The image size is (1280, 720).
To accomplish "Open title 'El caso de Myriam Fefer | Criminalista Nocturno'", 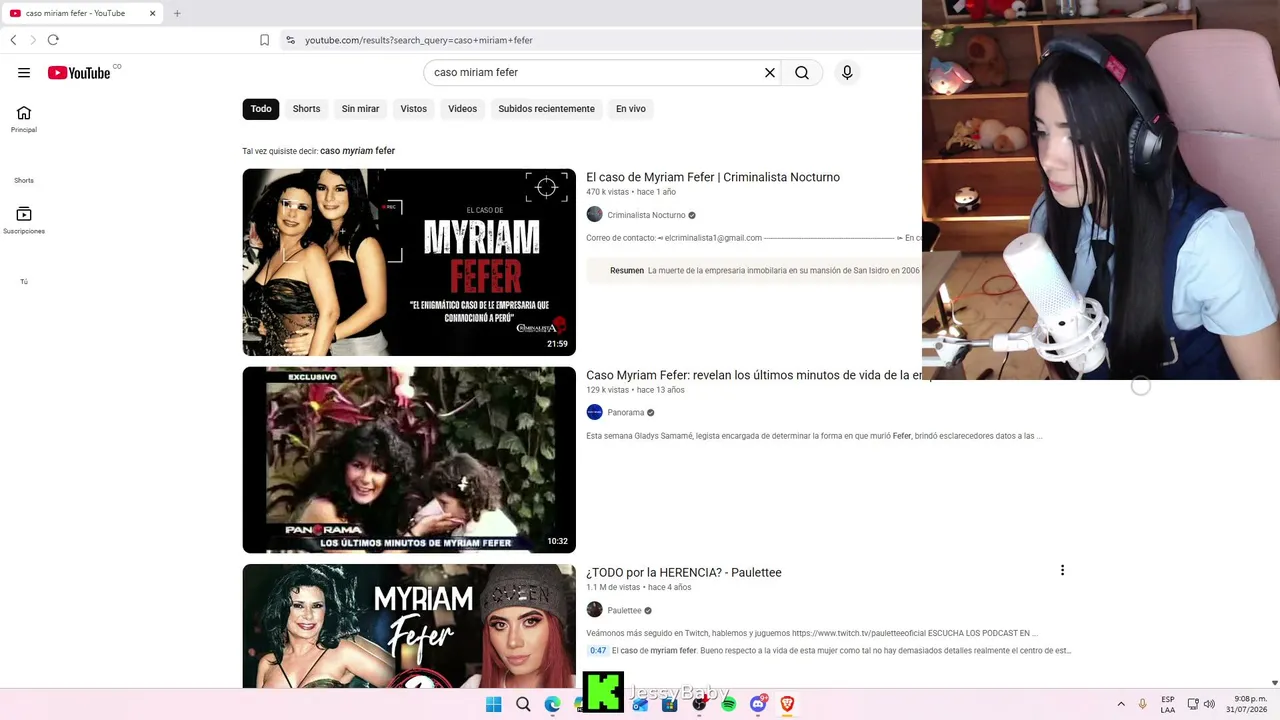I will [x=713, y=177].
